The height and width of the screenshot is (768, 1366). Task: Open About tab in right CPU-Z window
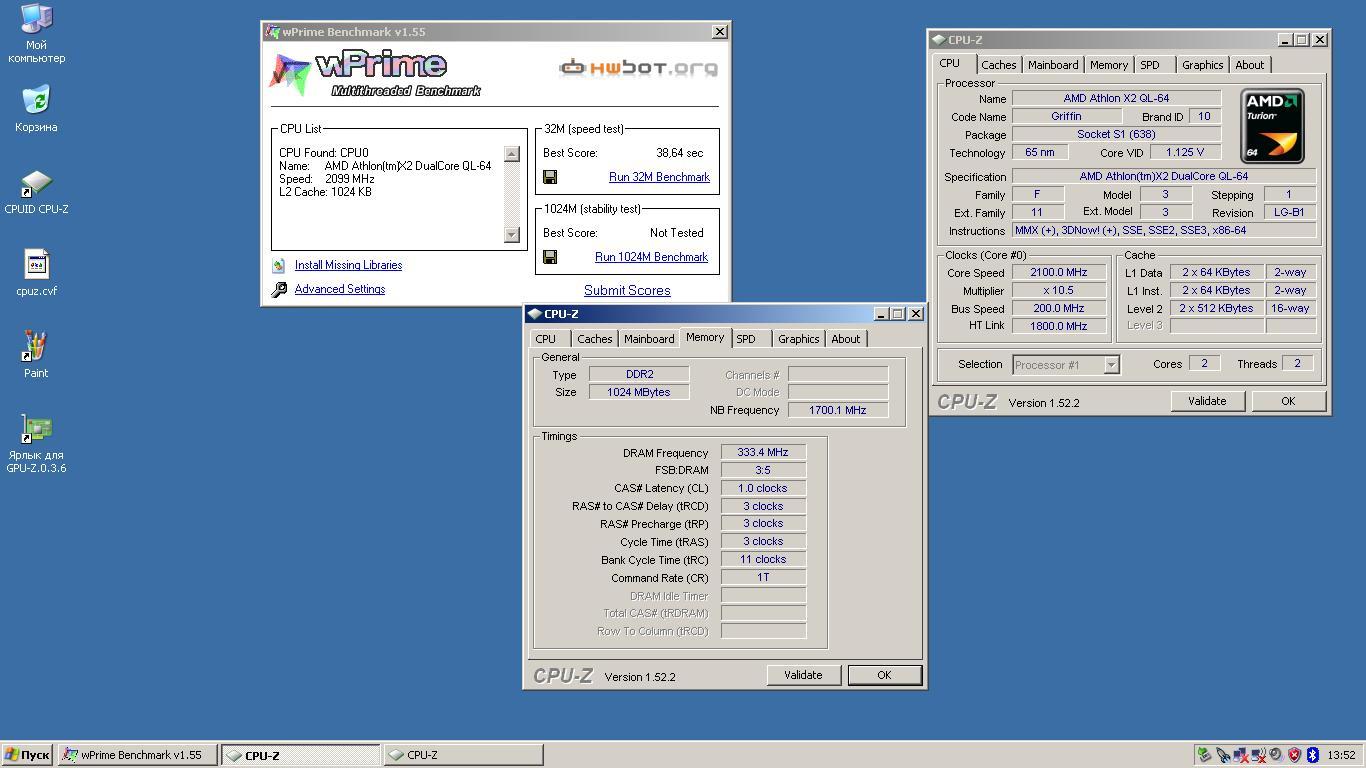pos(1249,65)
